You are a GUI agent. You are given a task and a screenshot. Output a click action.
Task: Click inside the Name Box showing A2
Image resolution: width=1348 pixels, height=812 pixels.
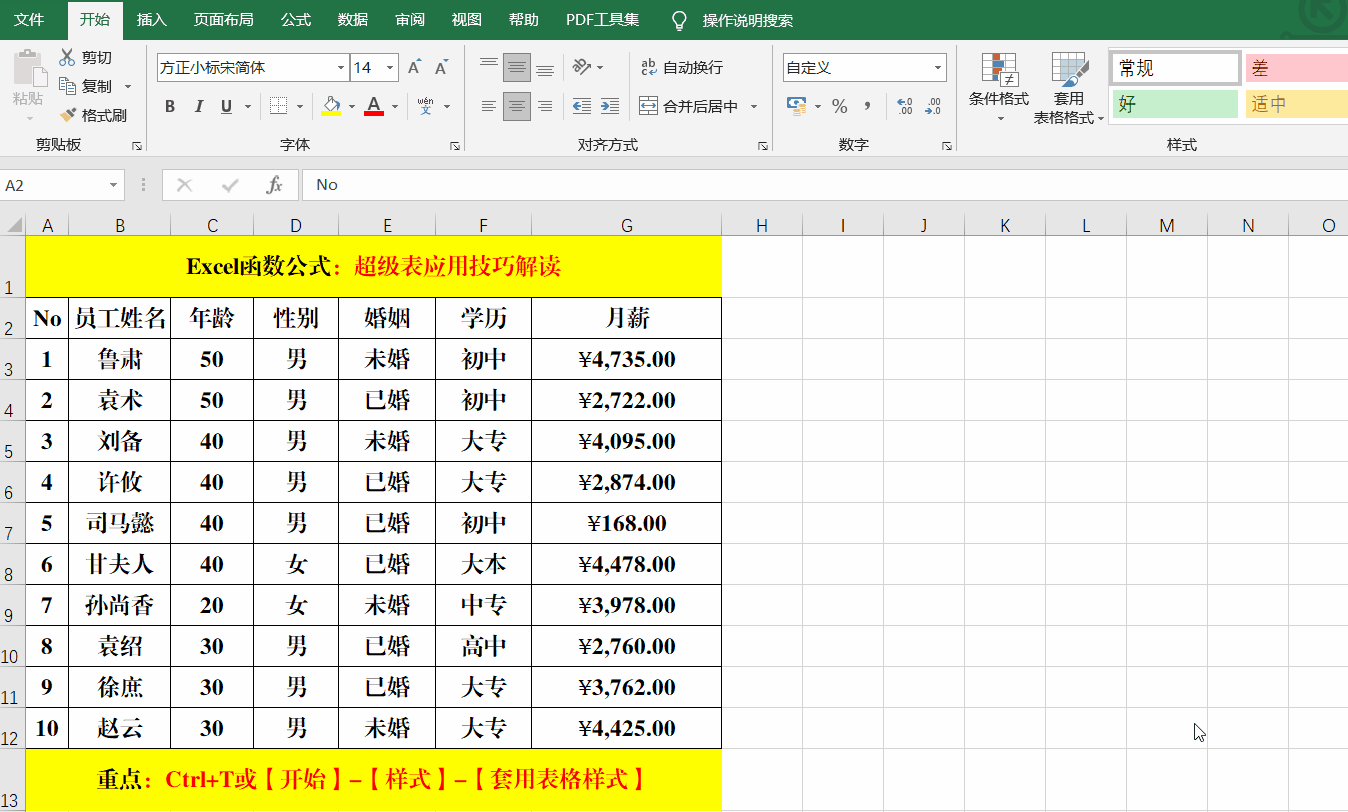[x=55, y=185]
